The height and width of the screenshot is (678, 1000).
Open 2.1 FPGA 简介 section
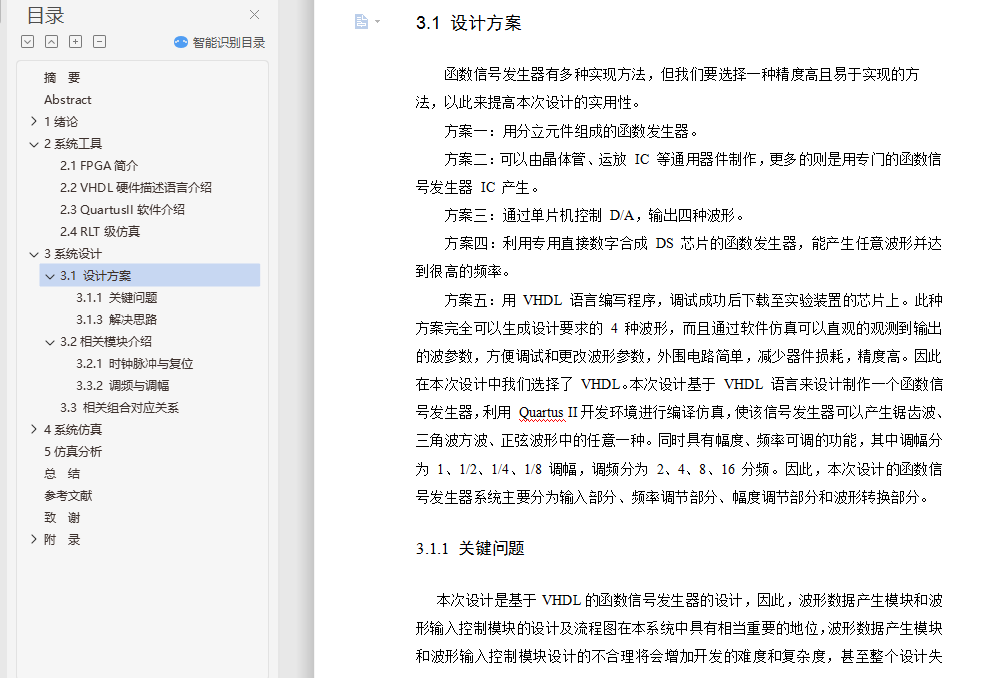point(99,166)
